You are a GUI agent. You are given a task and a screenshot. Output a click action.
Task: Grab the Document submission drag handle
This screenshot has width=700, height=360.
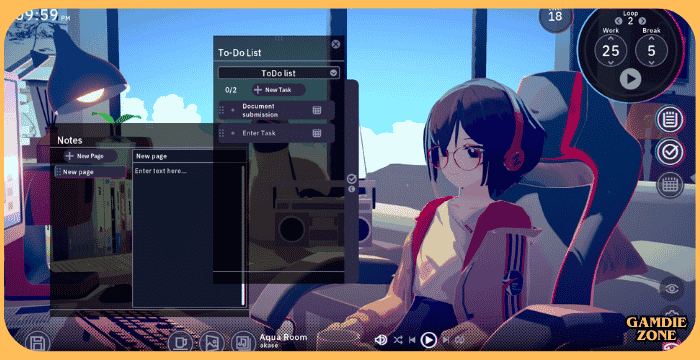coord(222,110)
